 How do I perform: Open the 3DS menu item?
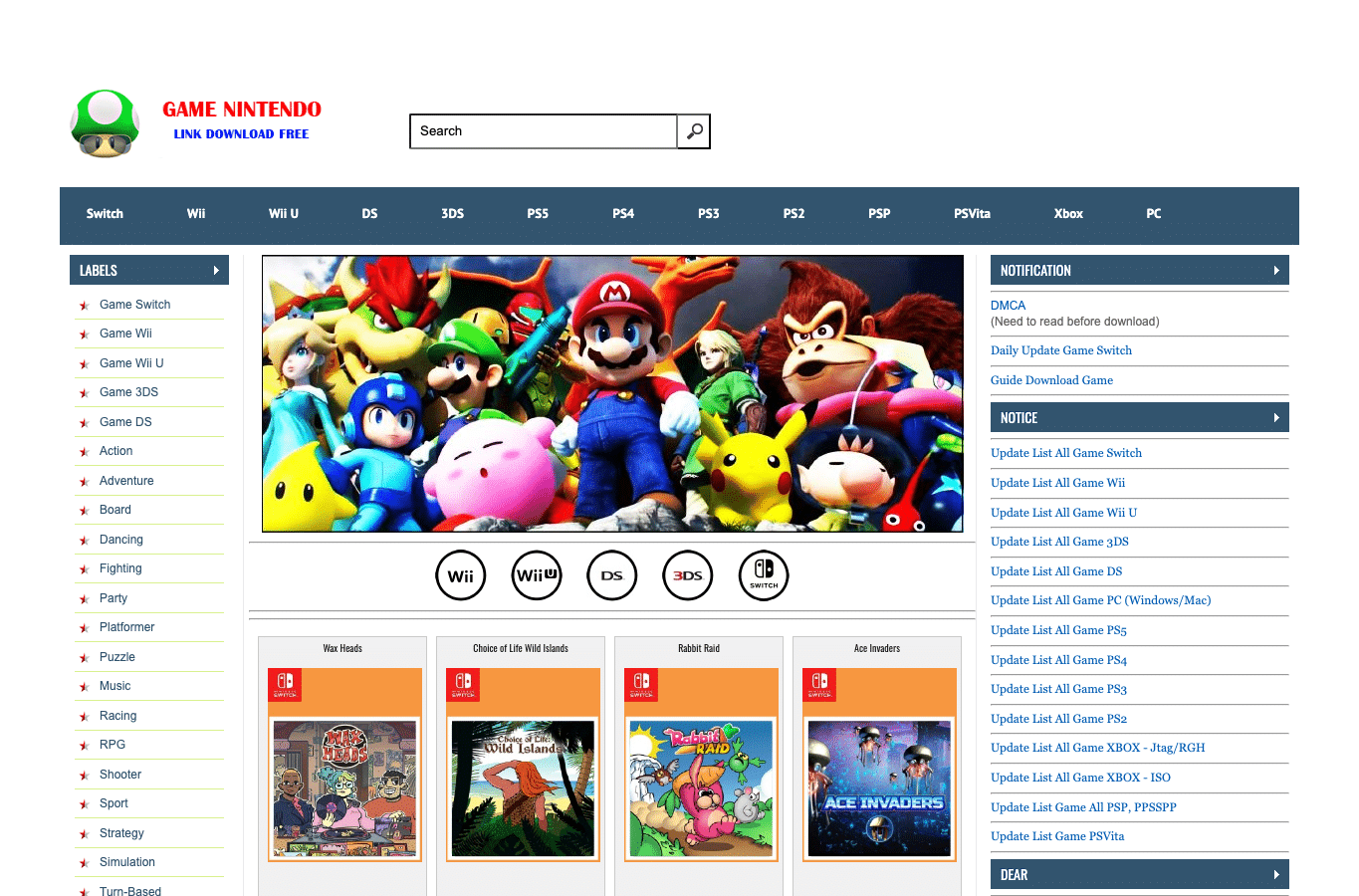[453, 214]
